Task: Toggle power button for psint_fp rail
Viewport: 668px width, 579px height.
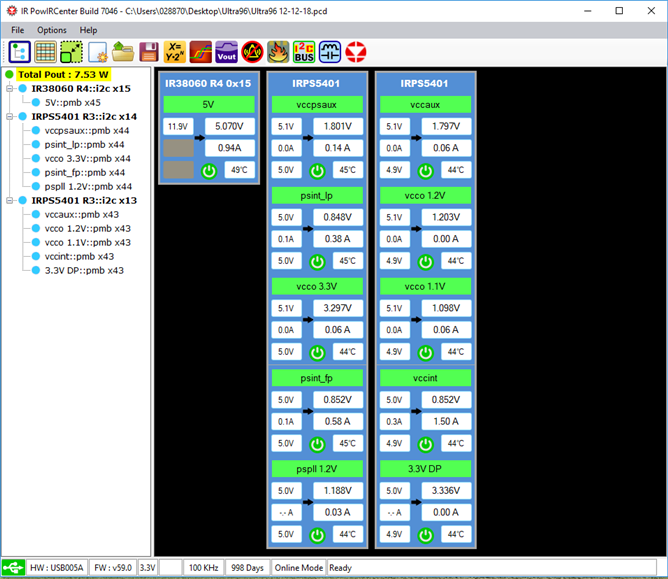Action: click(x=317, y=444)
